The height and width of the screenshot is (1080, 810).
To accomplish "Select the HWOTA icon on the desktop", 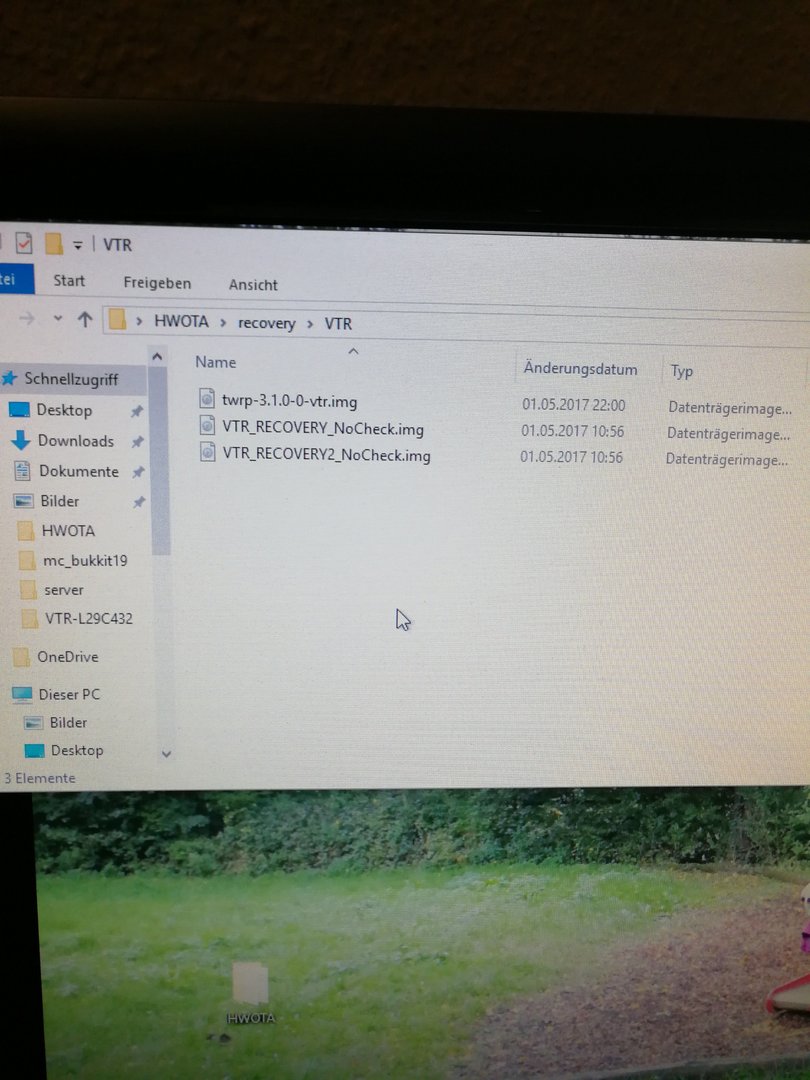I will (x=250, y=993).
